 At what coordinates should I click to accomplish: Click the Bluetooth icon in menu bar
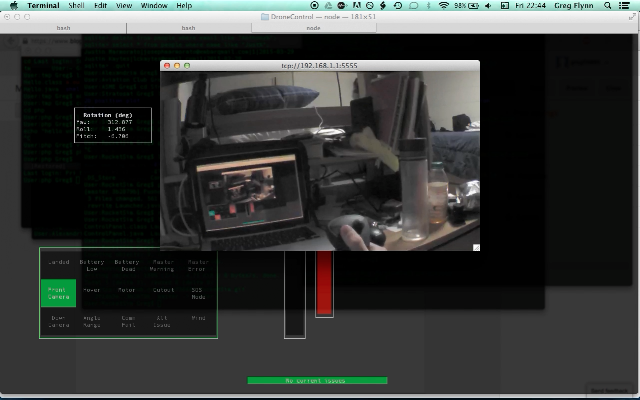coord(428,5)
